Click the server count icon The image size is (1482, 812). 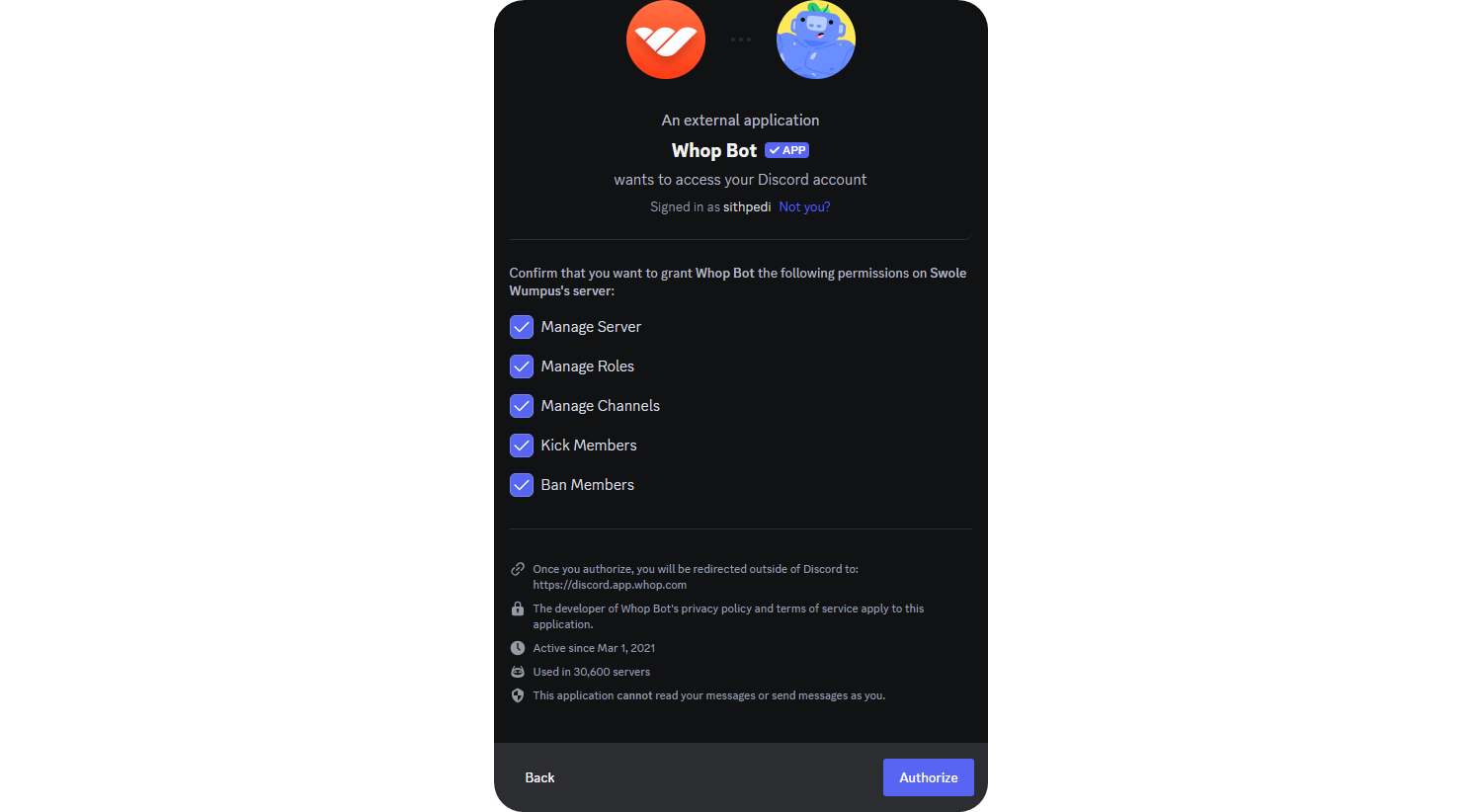(518, 671)
